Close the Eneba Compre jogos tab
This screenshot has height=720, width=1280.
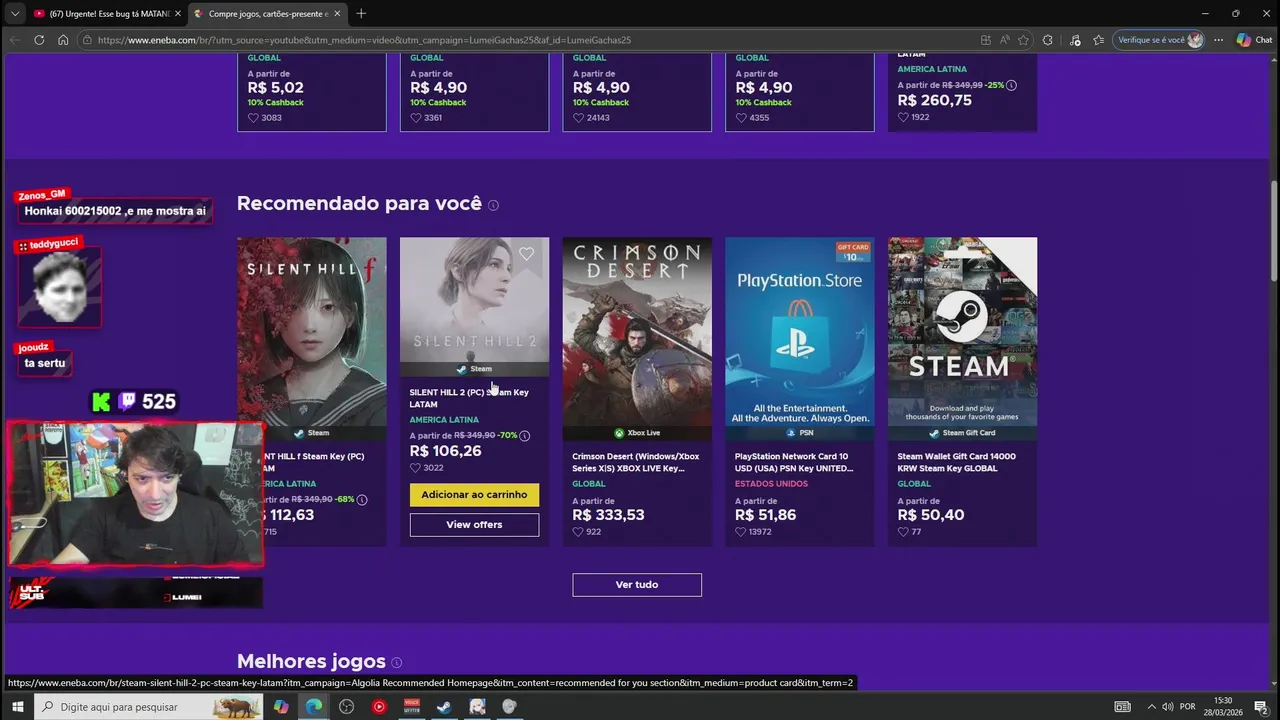[x=337, y=14]
